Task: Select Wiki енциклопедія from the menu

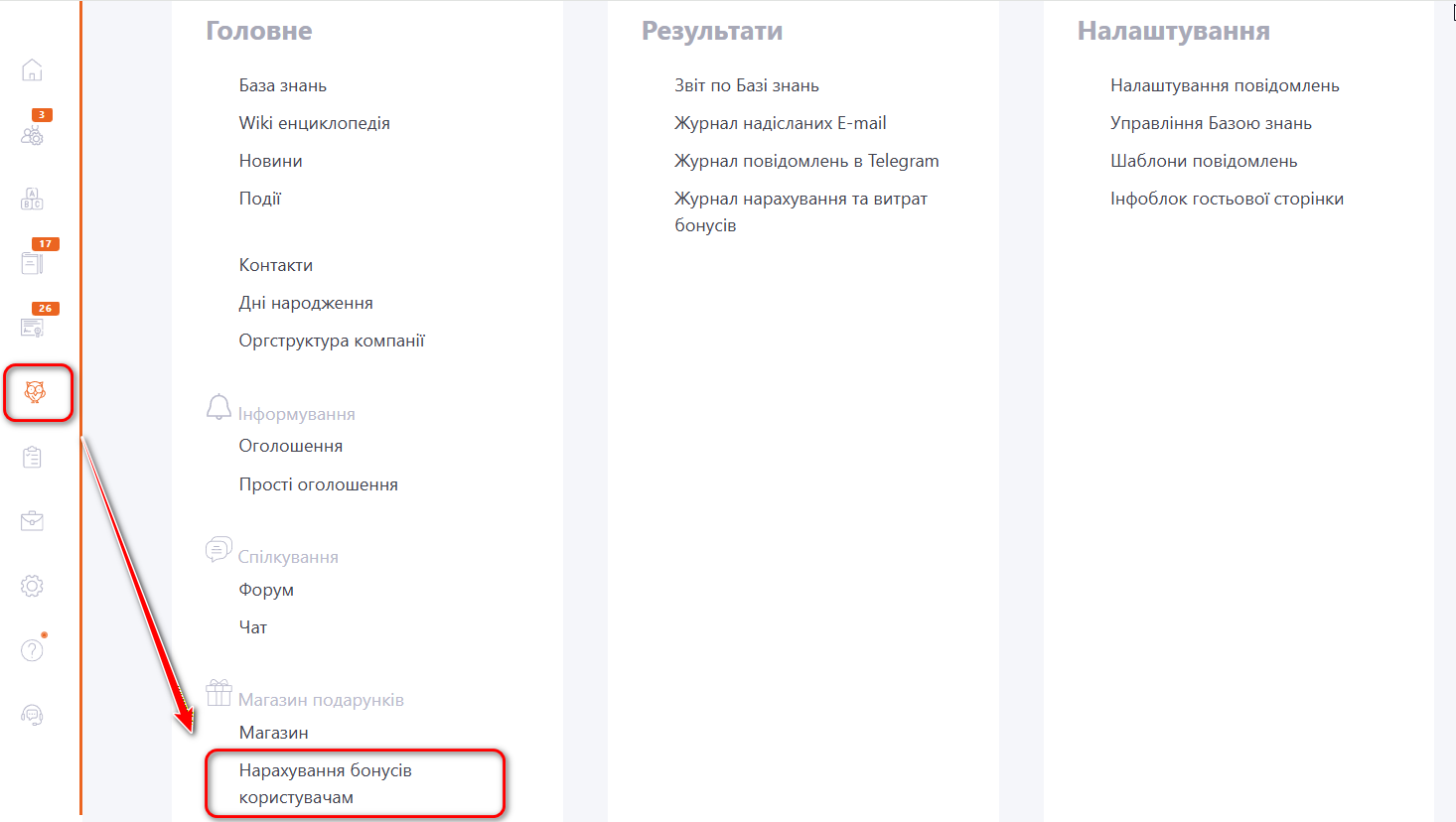Action: [314, 123]
